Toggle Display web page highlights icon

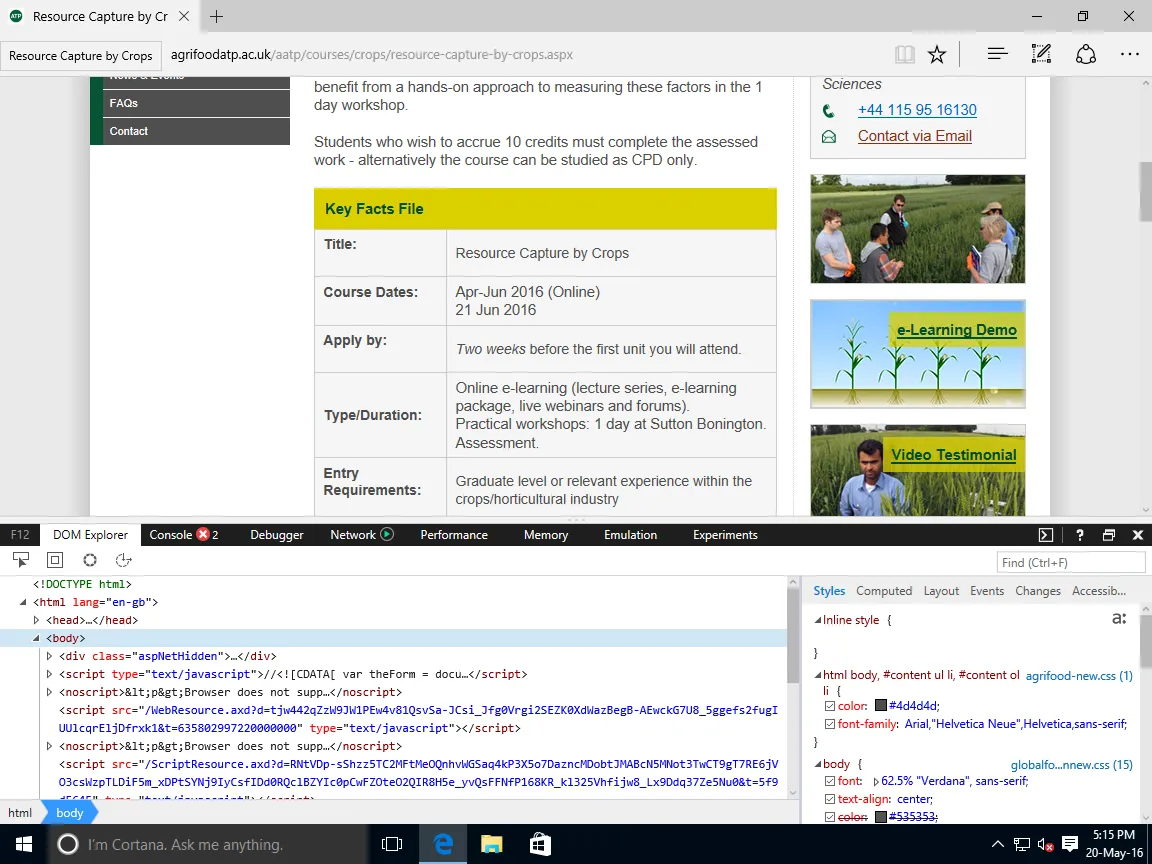[x=55, y=560]
